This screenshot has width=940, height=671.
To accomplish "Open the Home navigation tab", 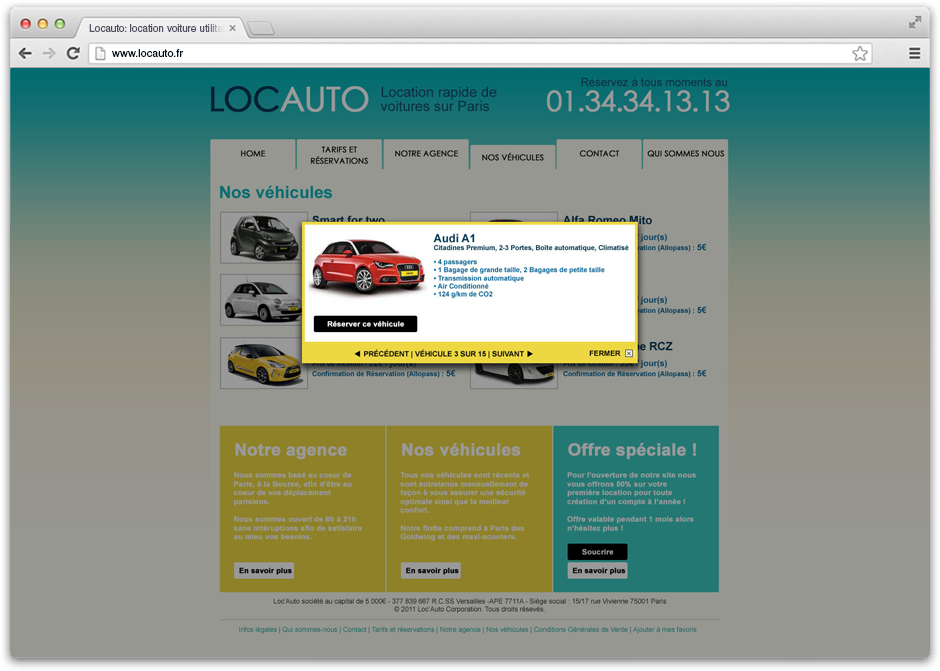I will [253, 154].
